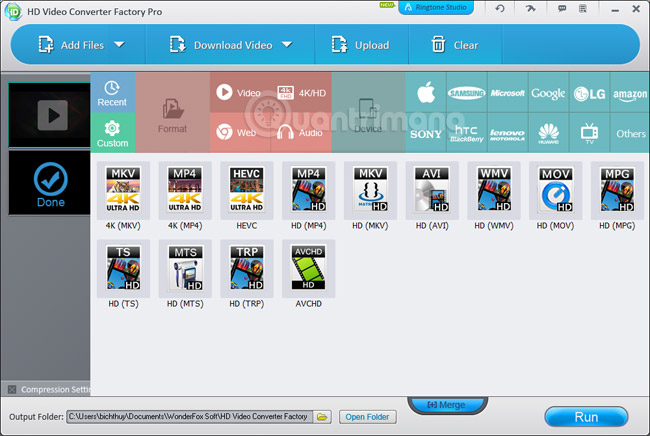Select the AVCHD format
This screenshot has width=650, height=436.
click(x=308, y=269)
